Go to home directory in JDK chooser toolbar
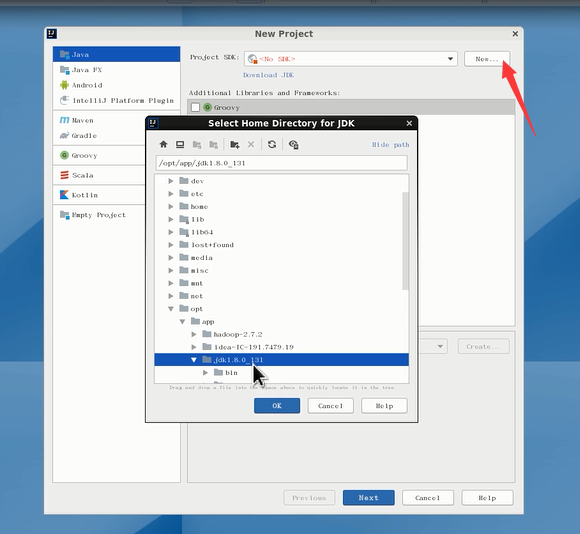 point(163,144)
